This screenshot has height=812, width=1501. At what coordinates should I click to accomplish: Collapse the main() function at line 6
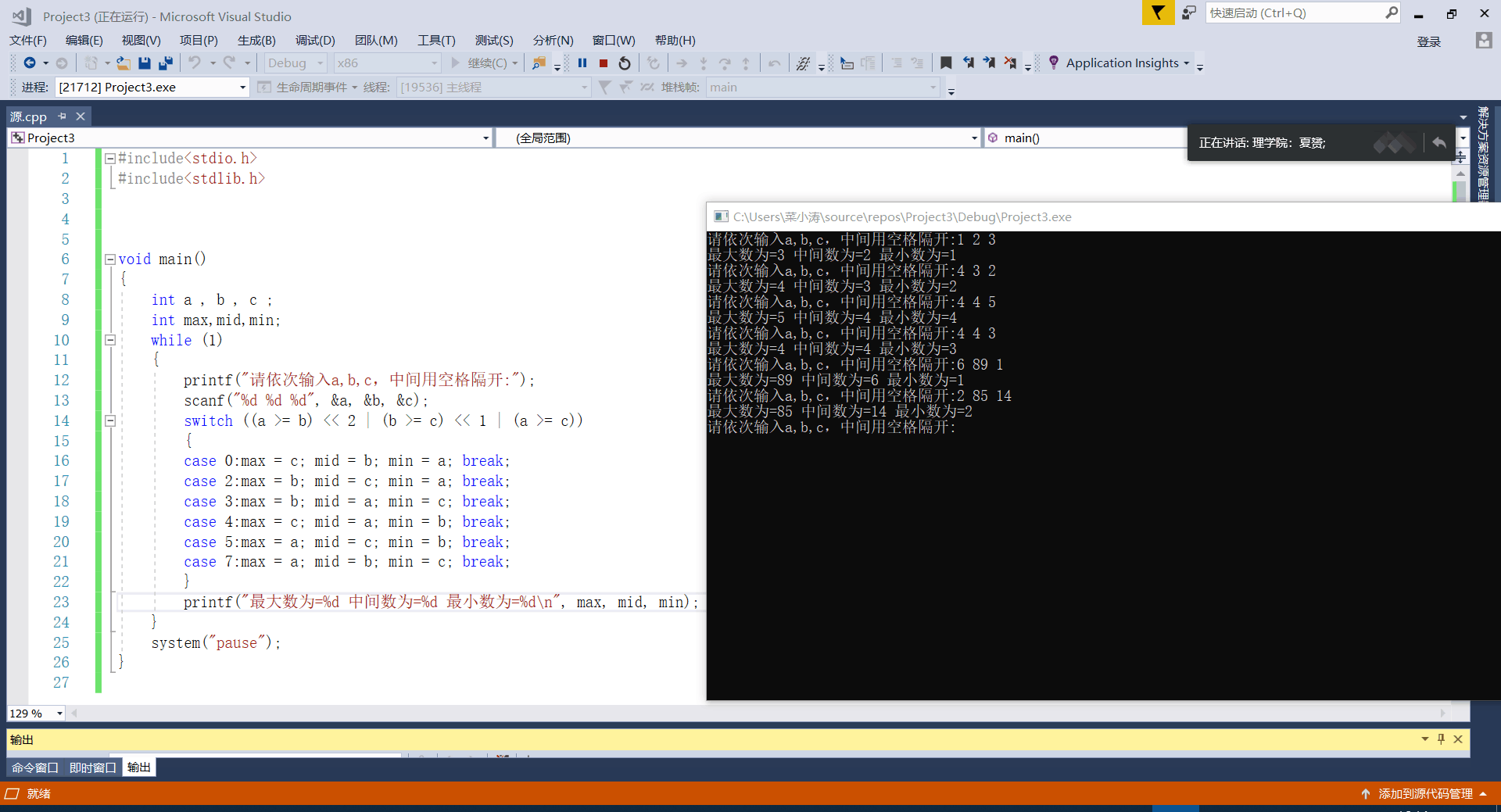click(x=110, y=259)
